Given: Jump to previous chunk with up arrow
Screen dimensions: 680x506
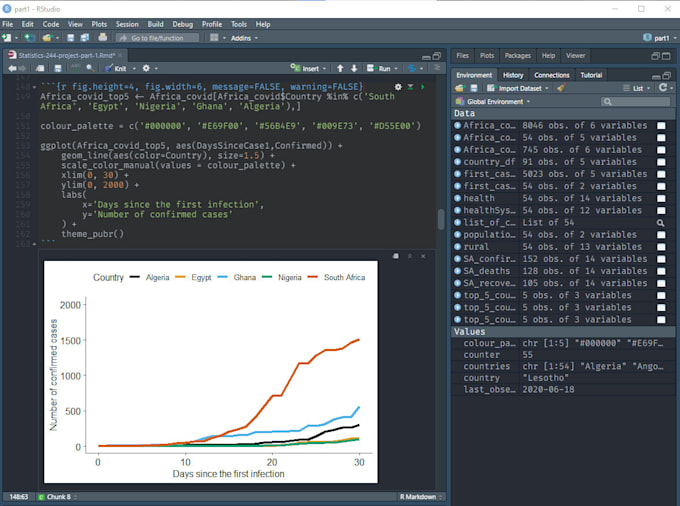Looking at the screenshot, I should click(340, 68).
